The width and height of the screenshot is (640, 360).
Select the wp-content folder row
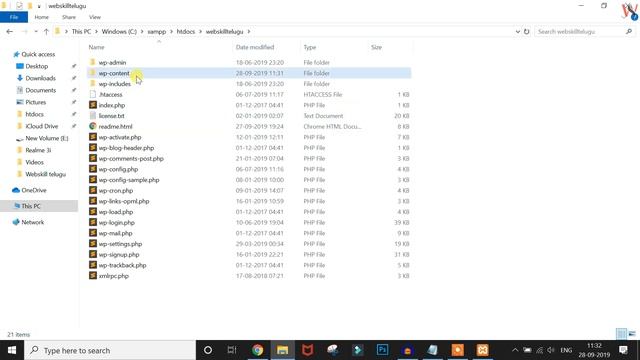[x=249, y=73]
